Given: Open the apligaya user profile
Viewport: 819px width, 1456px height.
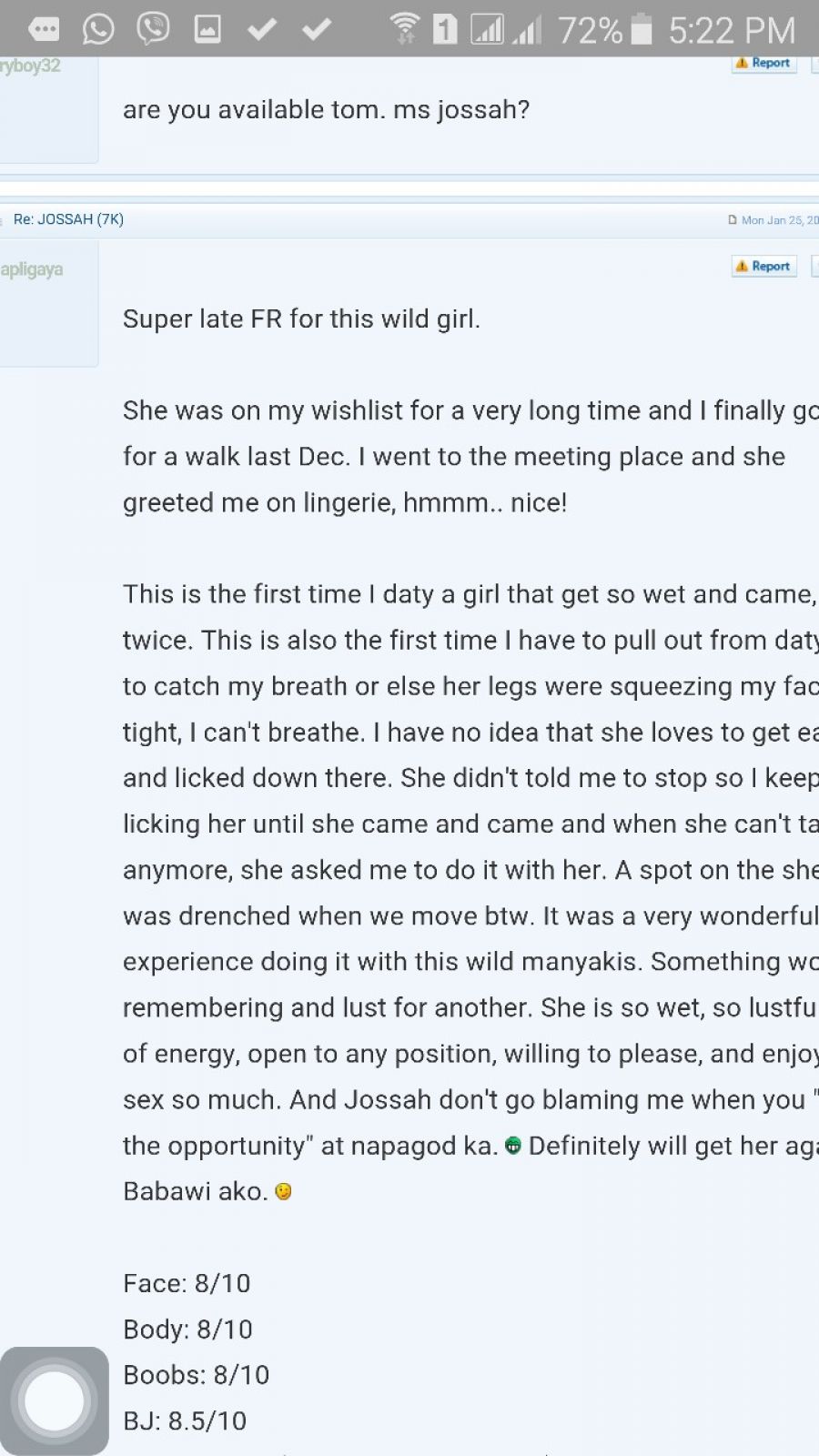Looking at the screenshot, I should pos(32,269).
